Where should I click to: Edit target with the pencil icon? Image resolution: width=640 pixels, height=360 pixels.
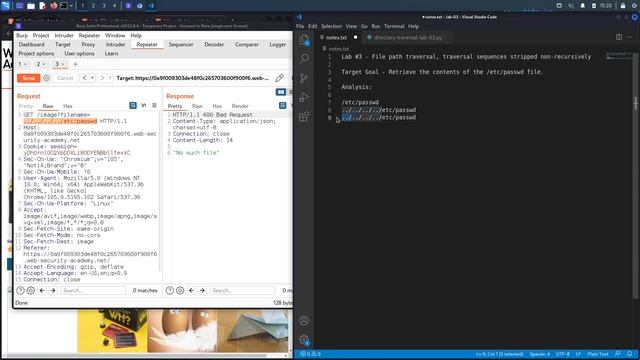279,78
